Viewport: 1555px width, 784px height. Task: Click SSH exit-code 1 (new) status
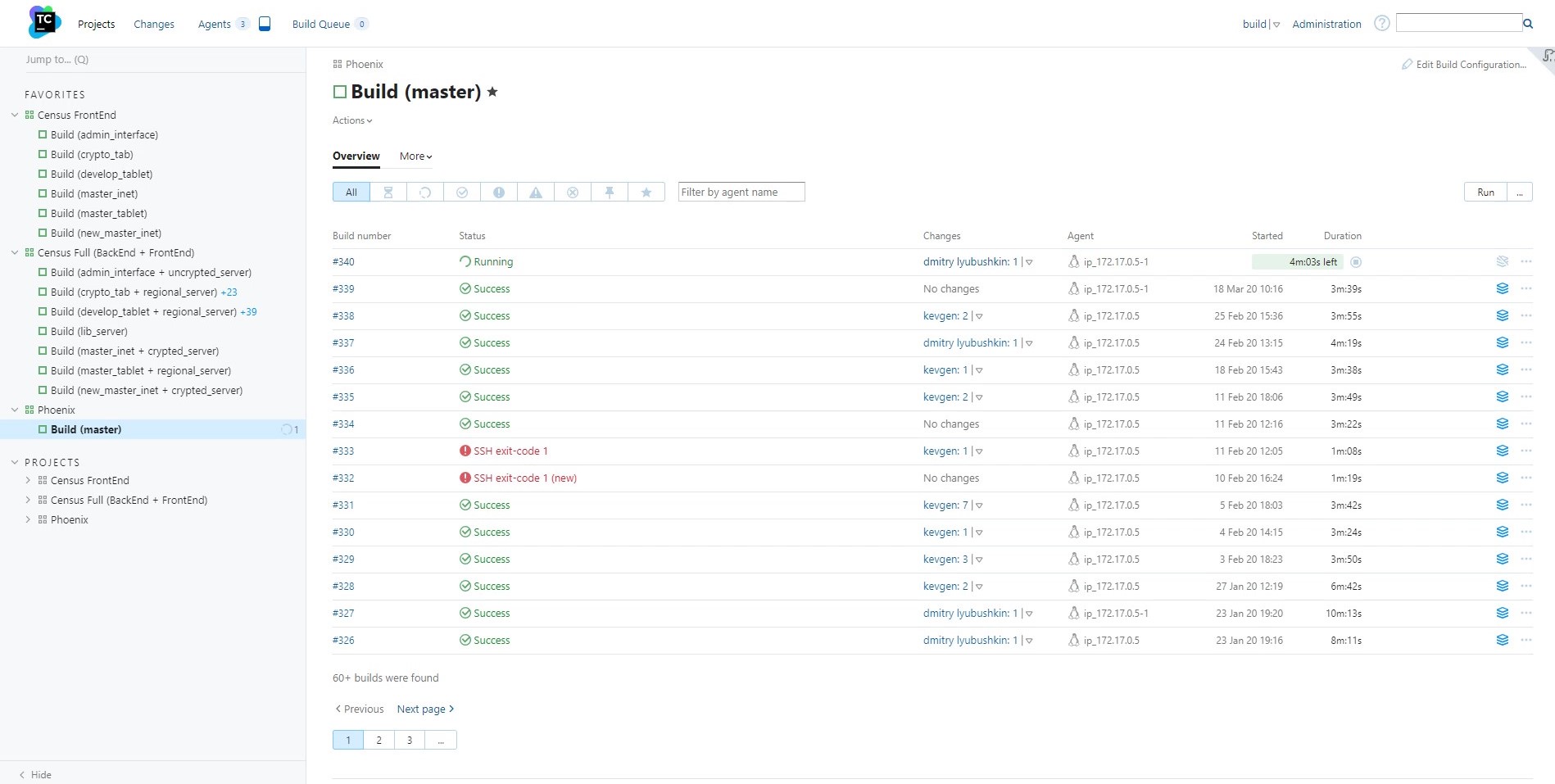pos(525,478)
